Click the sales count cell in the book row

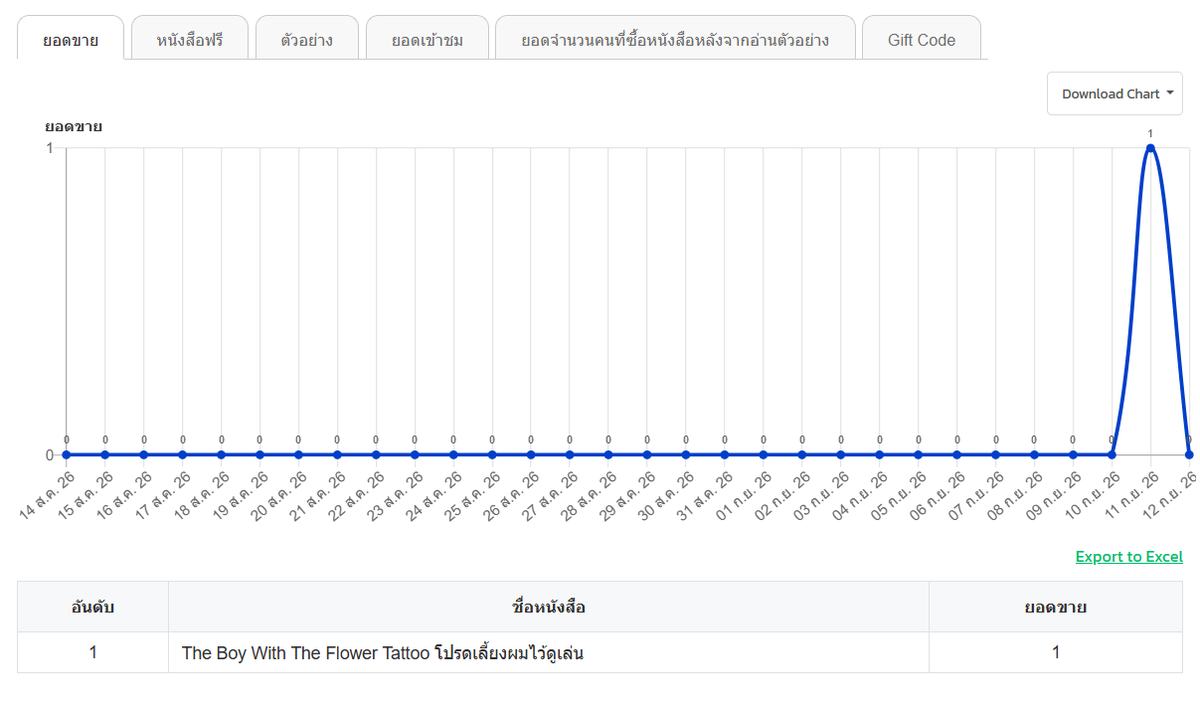pos(1056,653)
